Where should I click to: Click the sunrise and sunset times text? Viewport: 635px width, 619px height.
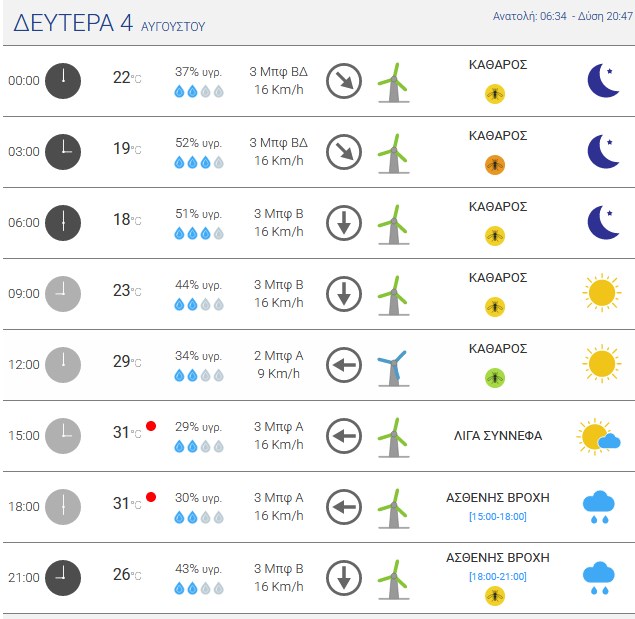pos(563,16)
